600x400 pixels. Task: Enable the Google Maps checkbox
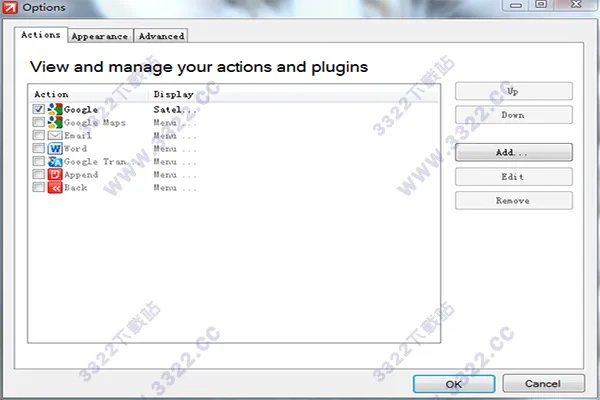click(38, 122)
